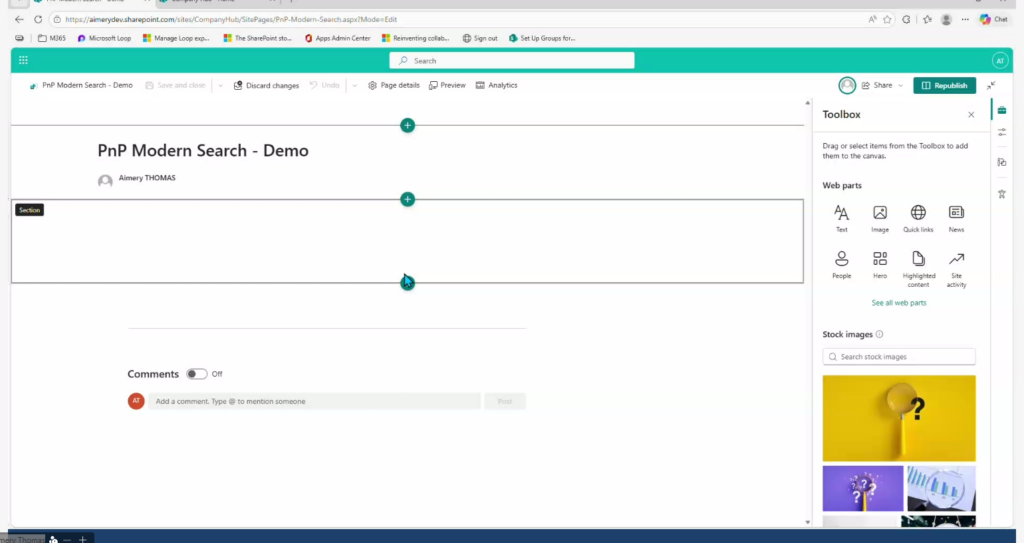Image resolution: width=1024 pixels, height=543 pixels.
Task: Expand the Share dropdown chevron
Action: 901,86
